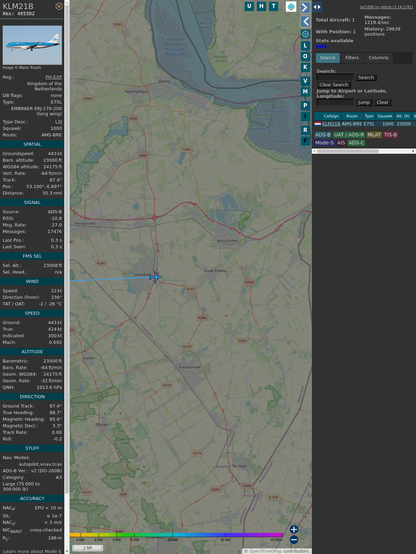
Task: Click the altitude color scale bar
Action: click(176, 535)
